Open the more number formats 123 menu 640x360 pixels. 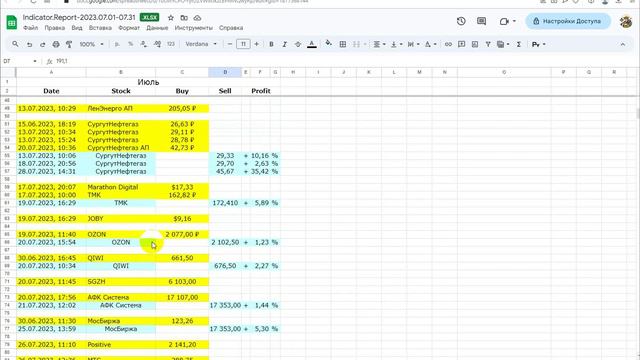pos(171,44)
